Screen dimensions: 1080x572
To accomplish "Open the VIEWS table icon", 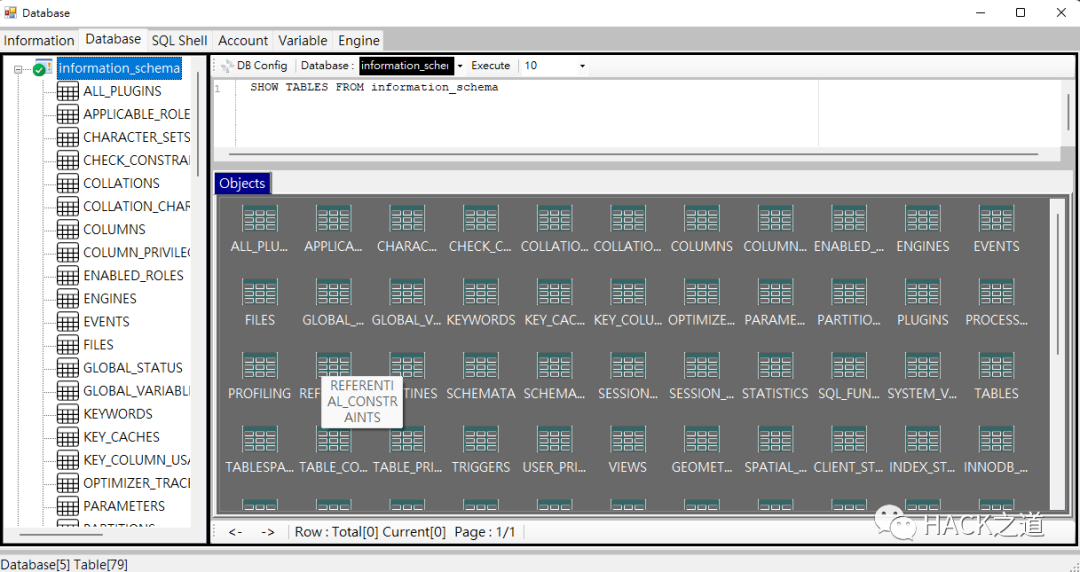I will point(628,440).
